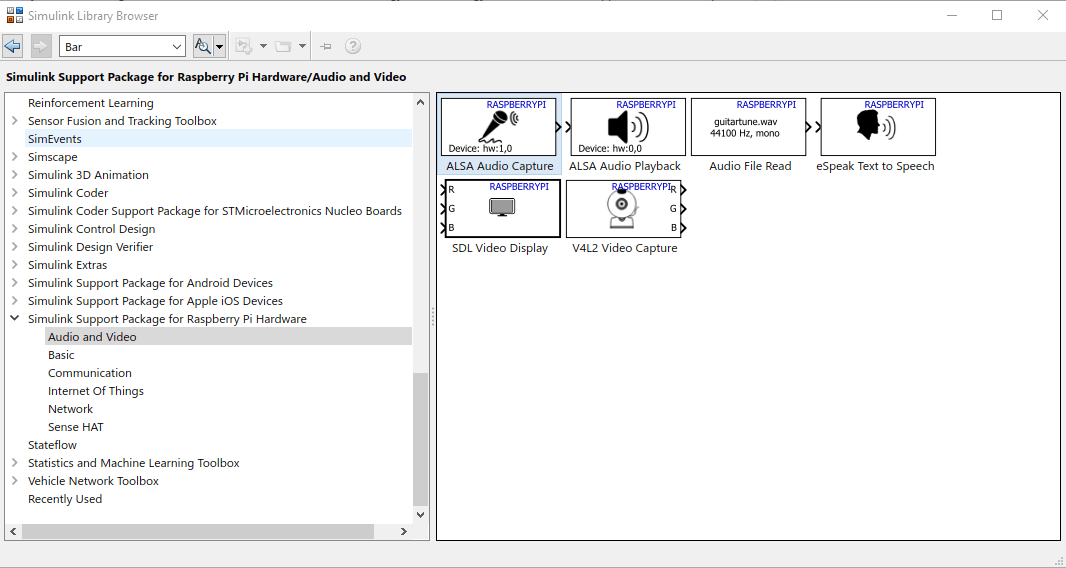
Task: Click the help question mark icon
Action: (x=352, y=46)
